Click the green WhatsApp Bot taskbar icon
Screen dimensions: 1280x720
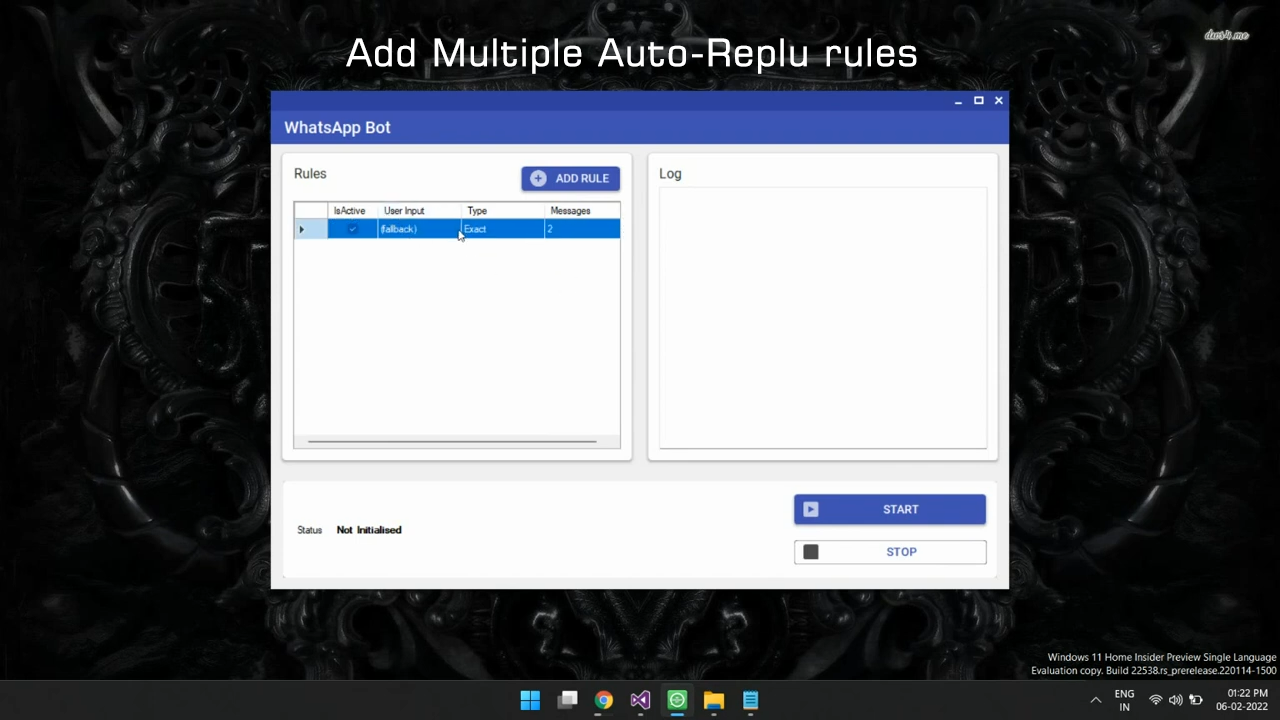[x=677, y=700]
